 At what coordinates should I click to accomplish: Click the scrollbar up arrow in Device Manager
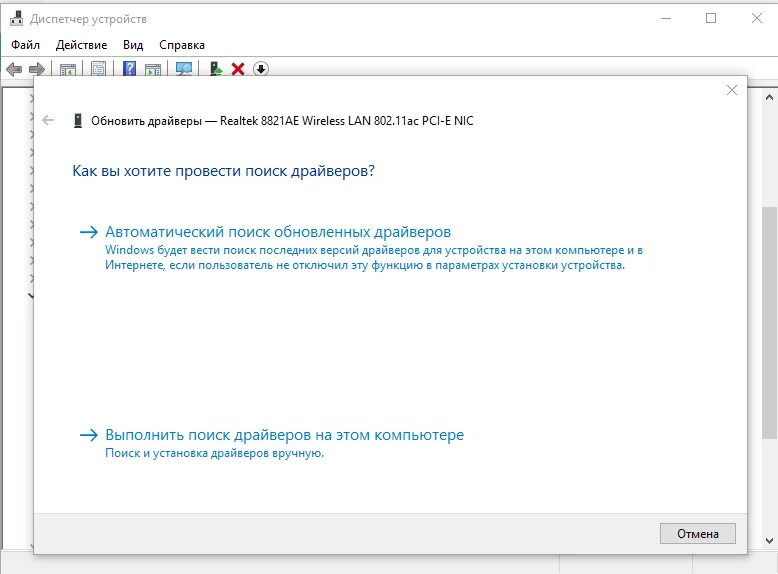click(x=769, y=97)
